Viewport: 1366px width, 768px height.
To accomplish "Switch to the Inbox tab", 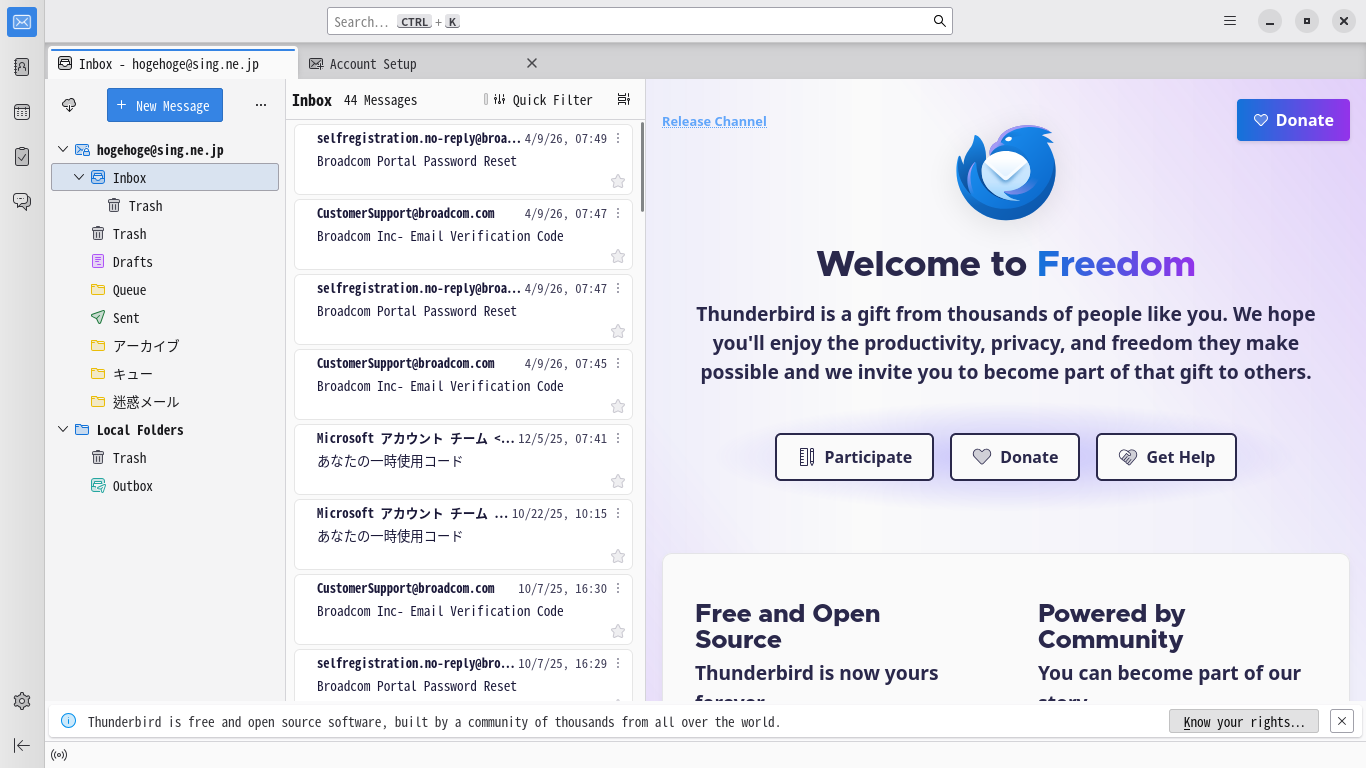I will [172, 63].
